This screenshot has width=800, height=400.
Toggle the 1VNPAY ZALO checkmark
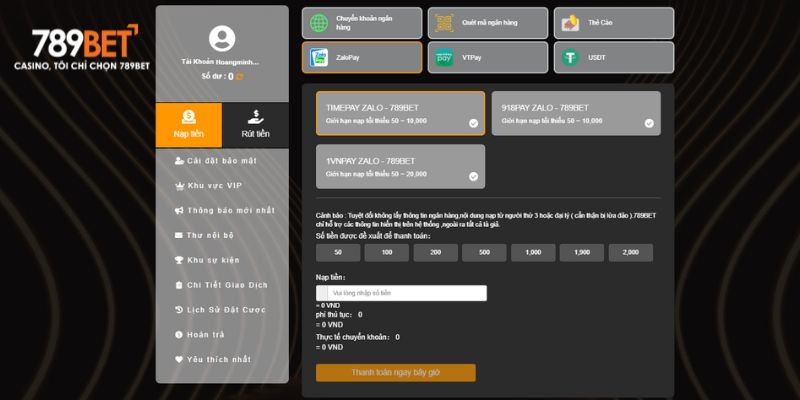click(x=473, y=177)
